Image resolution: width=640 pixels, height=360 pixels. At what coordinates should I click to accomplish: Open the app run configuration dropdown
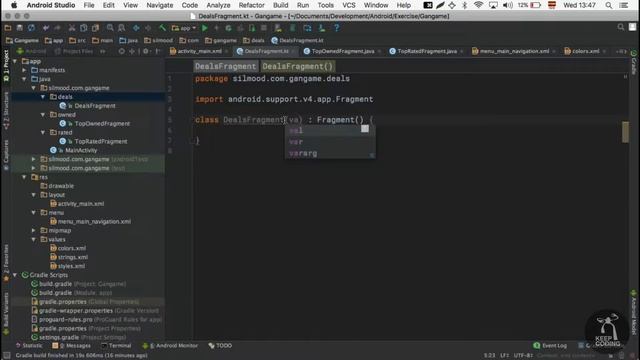pyautogui.click(x=184, y=28)
